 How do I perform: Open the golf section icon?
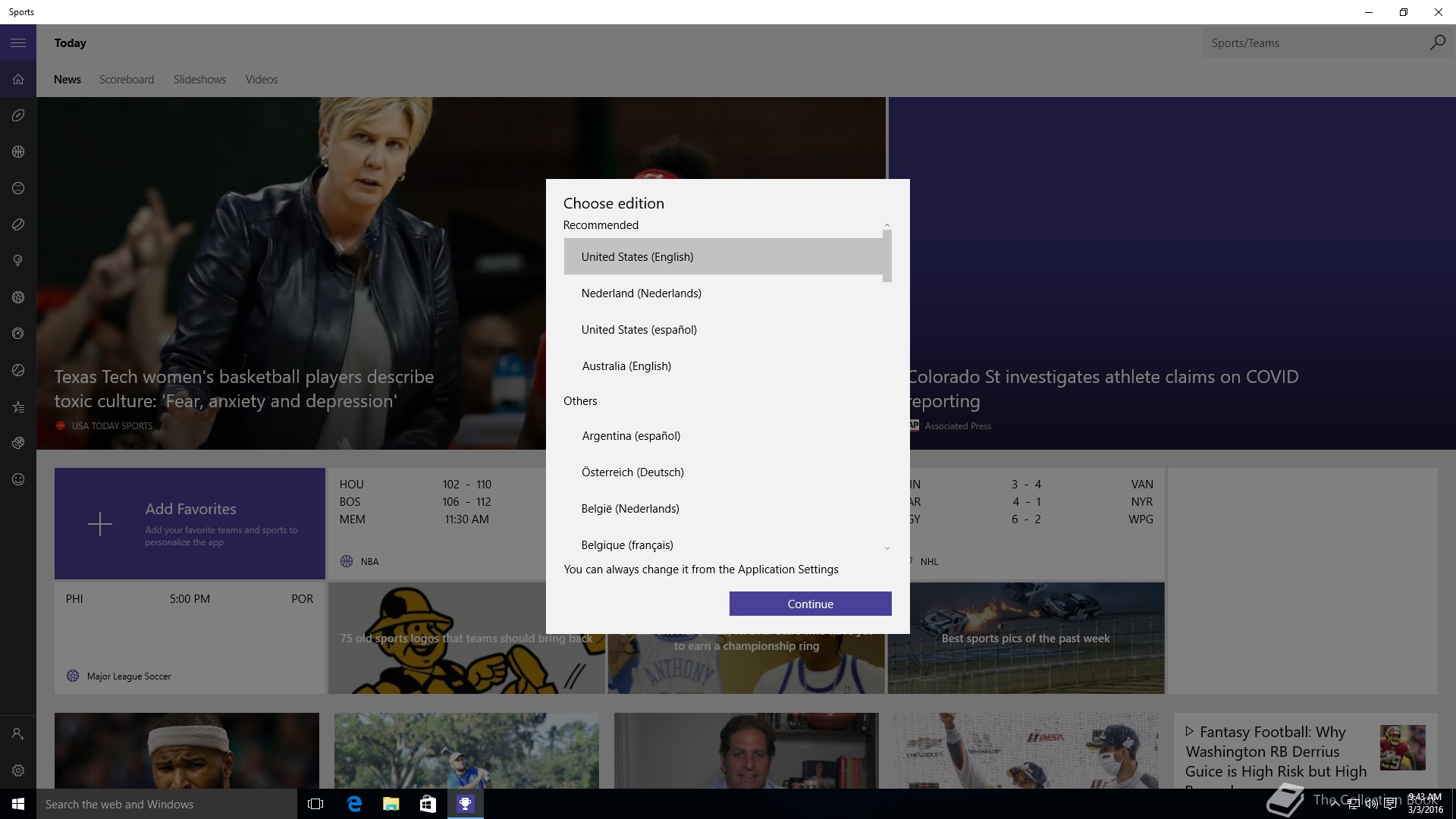pos(18,261)
